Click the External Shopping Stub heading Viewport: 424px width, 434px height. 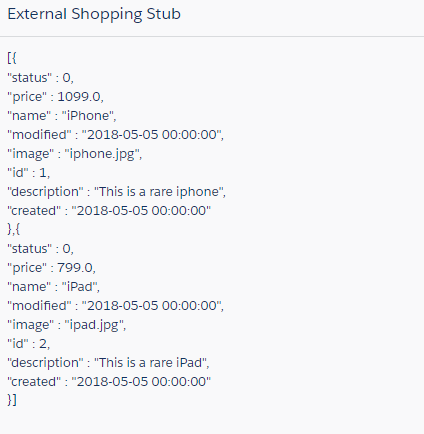point(94,14)
